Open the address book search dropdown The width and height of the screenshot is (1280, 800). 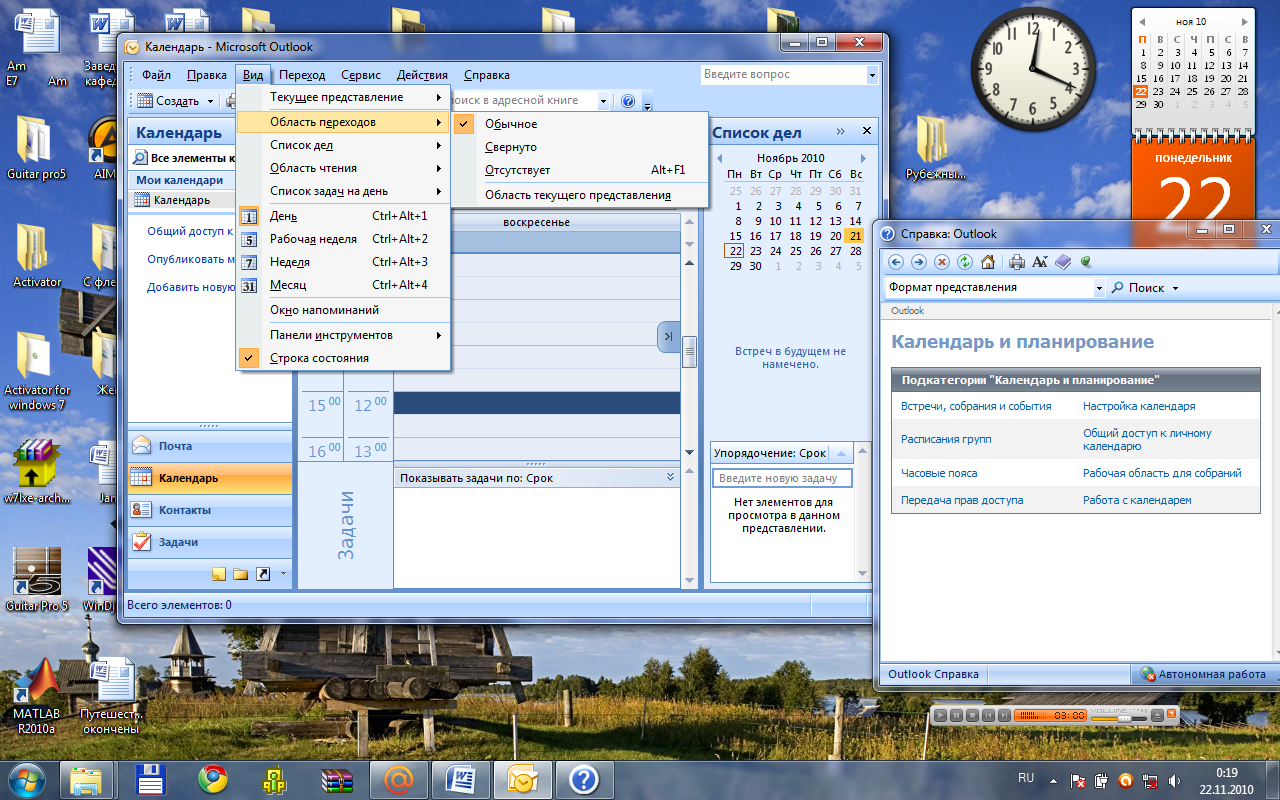603,101
